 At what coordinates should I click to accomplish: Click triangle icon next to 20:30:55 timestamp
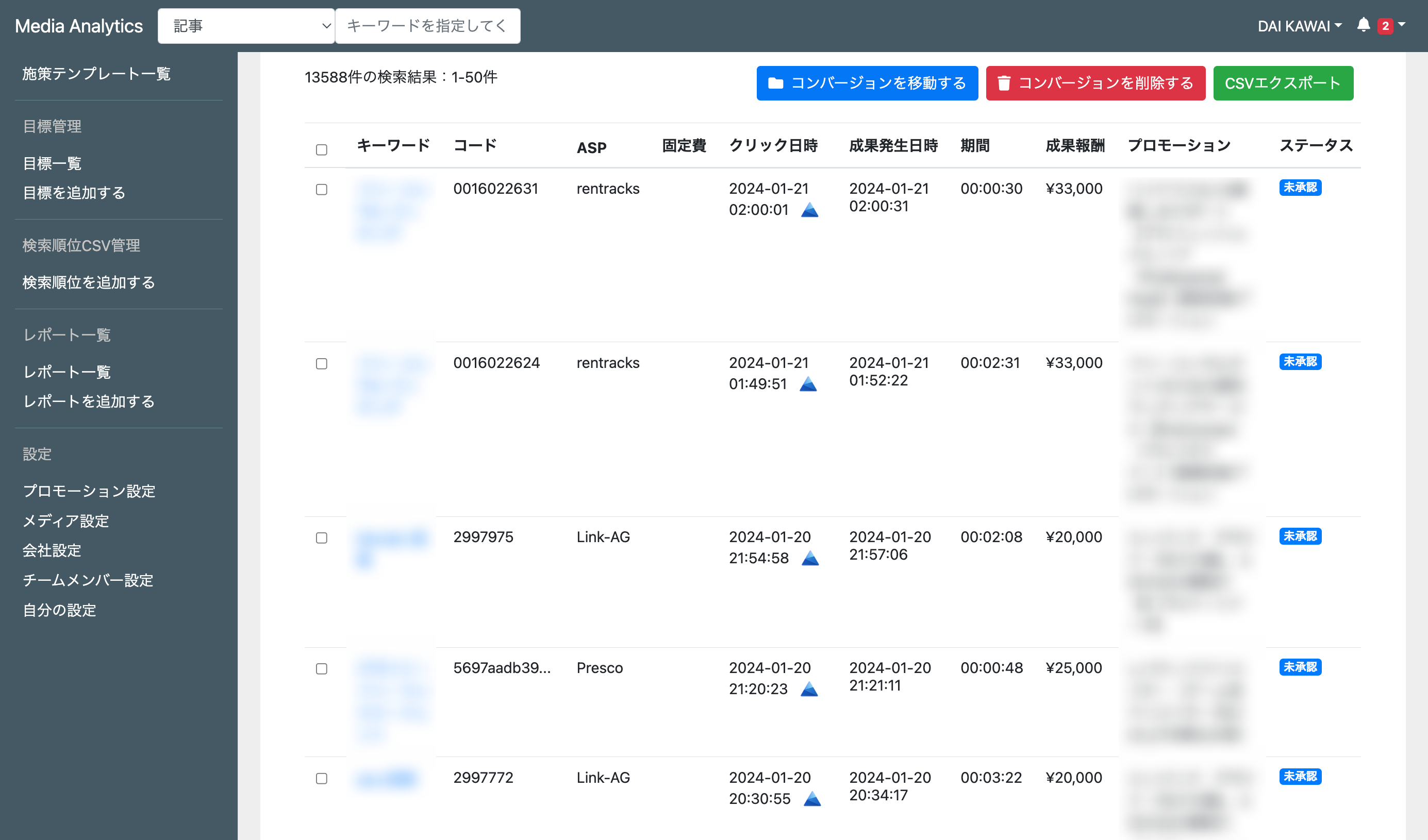click(811, 799)
